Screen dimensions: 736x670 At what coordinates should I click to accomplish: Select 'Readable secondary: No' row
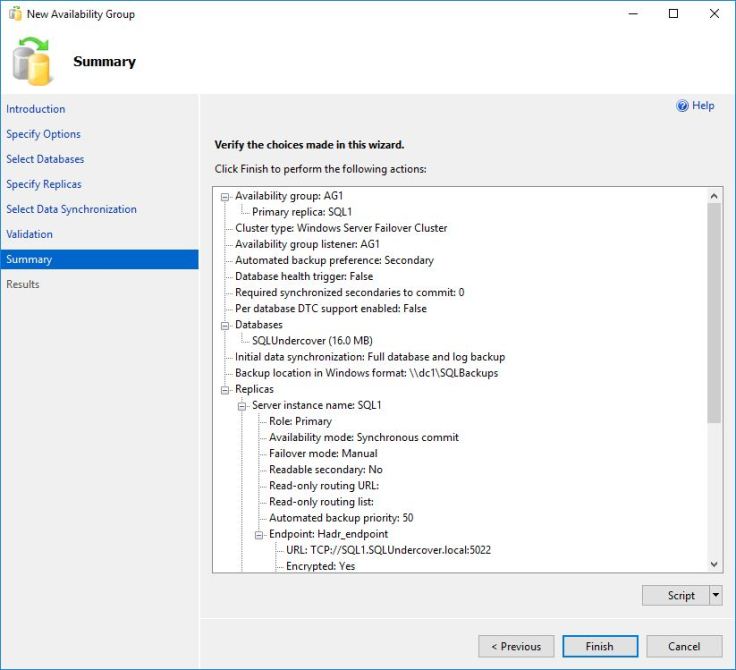point(326,470)
